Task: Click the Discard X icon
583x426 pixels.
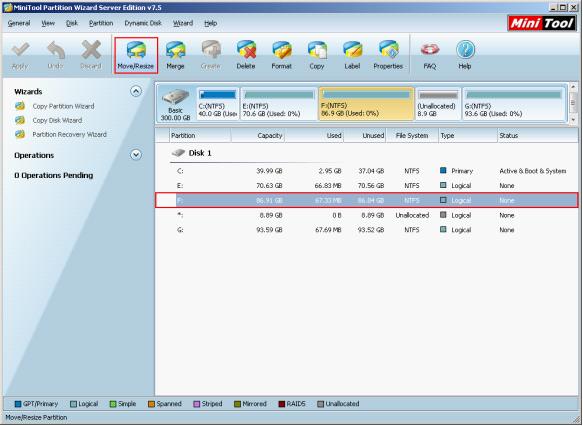Action: [x=91, y=50]
